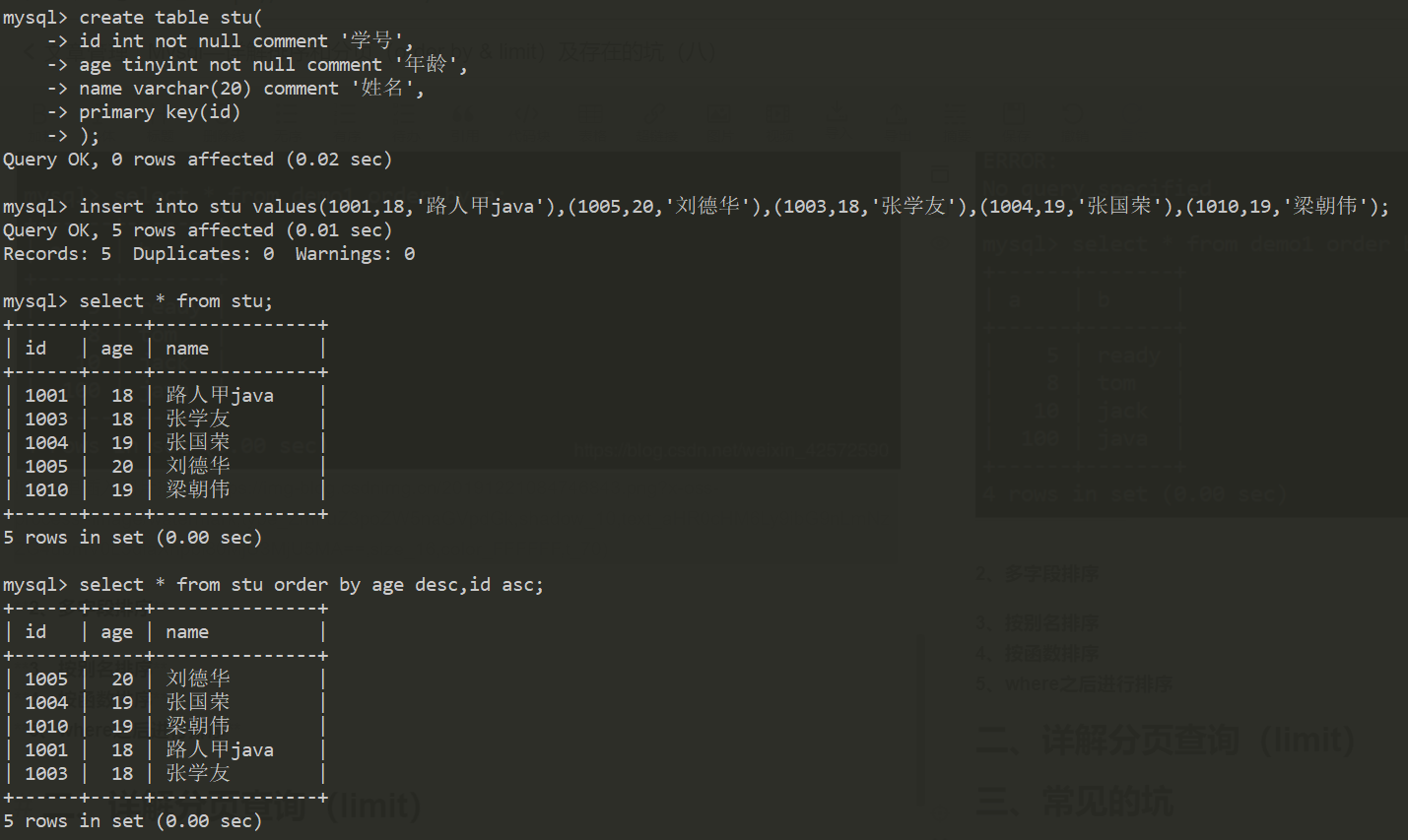Screen dimensions: 1408x840
Task: Click 'name' header in the unsorted result table
Action: point(187,349)
